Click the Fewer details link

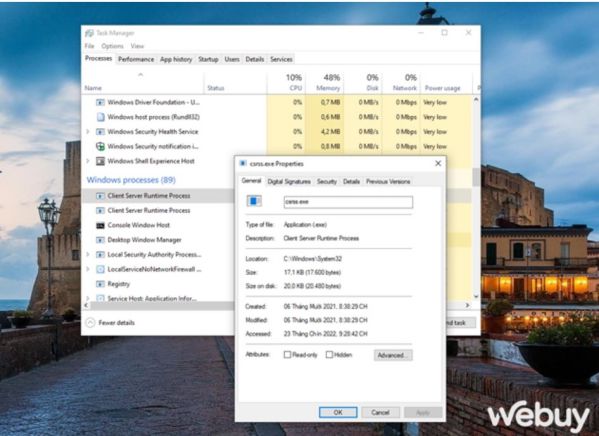(117, 323)
